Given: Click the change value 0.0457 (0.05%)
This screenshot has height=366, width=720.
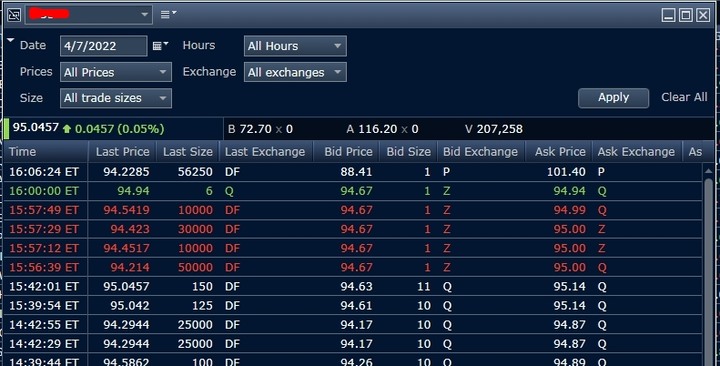Looking at the screenshot, I should 119,129.
